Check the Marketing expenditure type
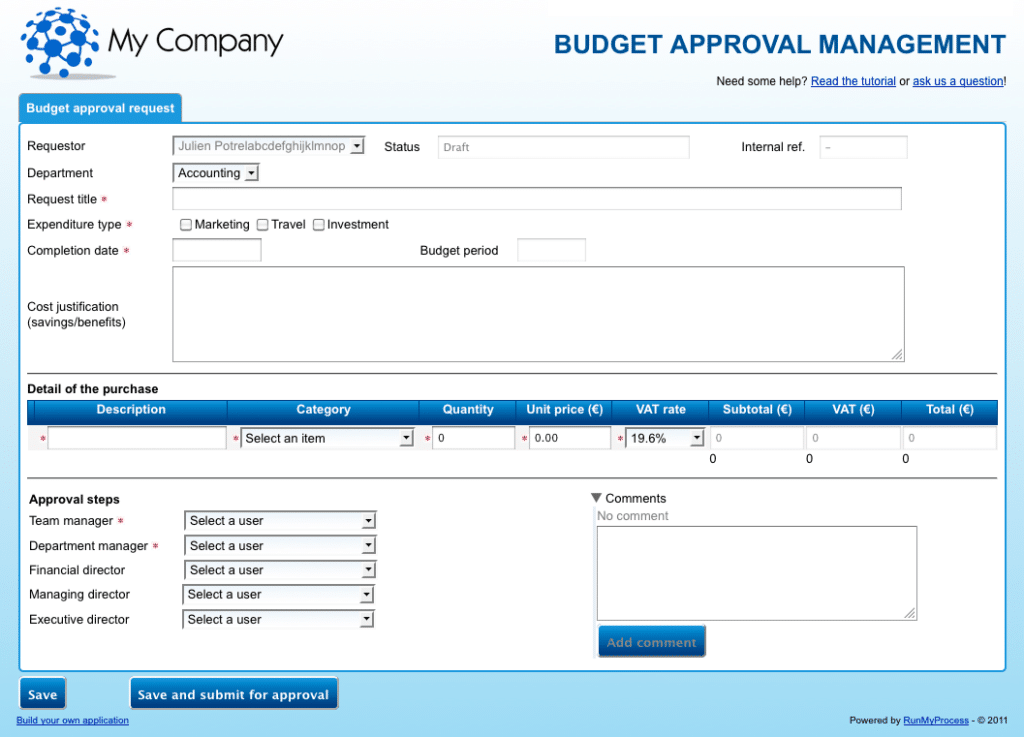The image size is (1024, 737). (186, 225)
